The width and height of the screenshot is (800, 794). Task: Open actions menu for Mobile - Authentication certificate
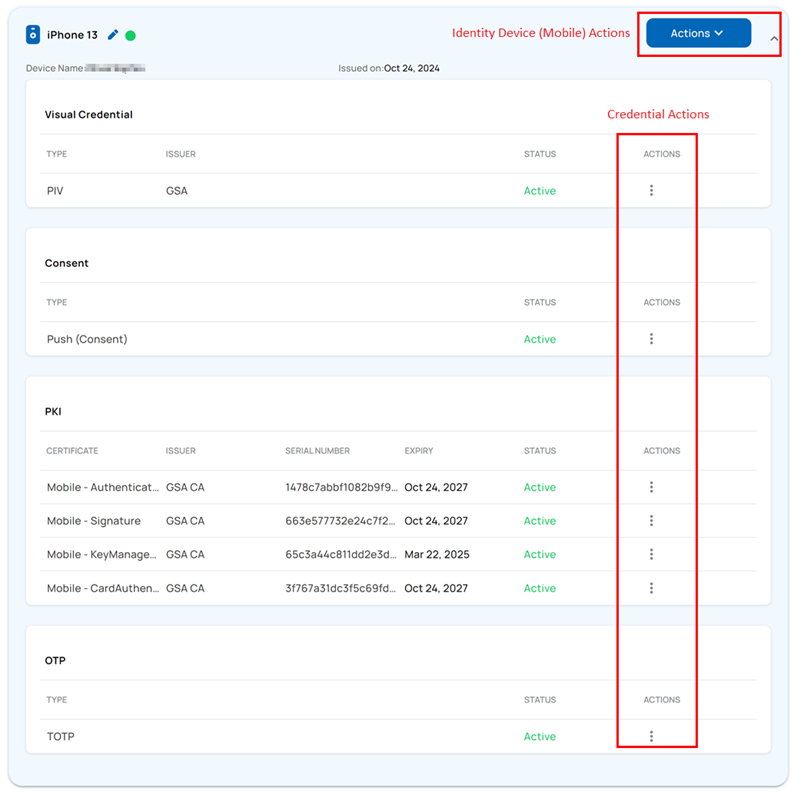pyautogui.click(x=651, y=487)
